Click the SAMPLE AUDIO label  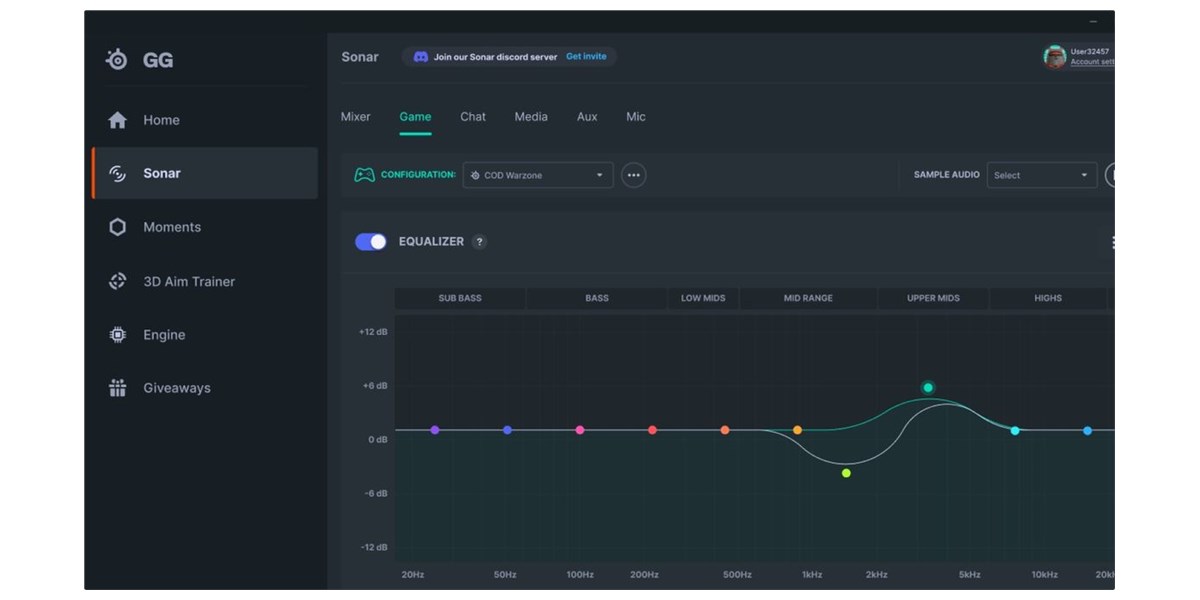947,175
